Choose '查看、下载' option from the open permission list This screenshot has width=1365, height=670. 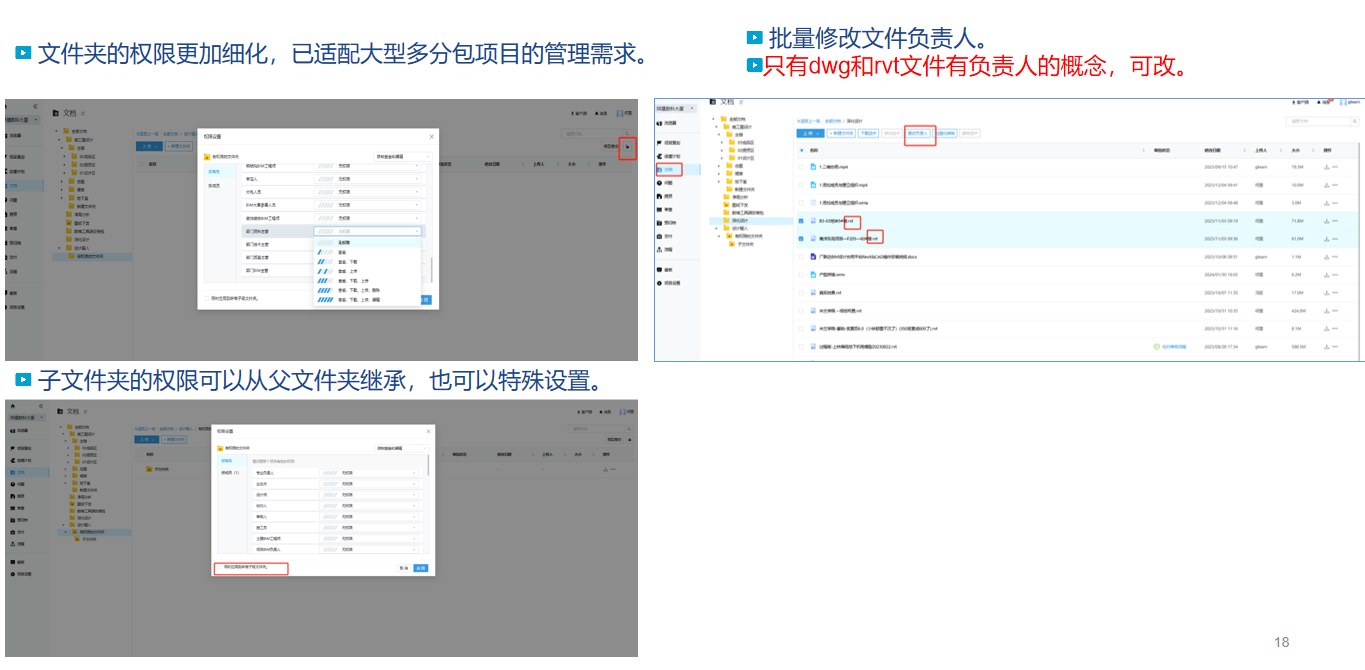(x=350, y=262)
